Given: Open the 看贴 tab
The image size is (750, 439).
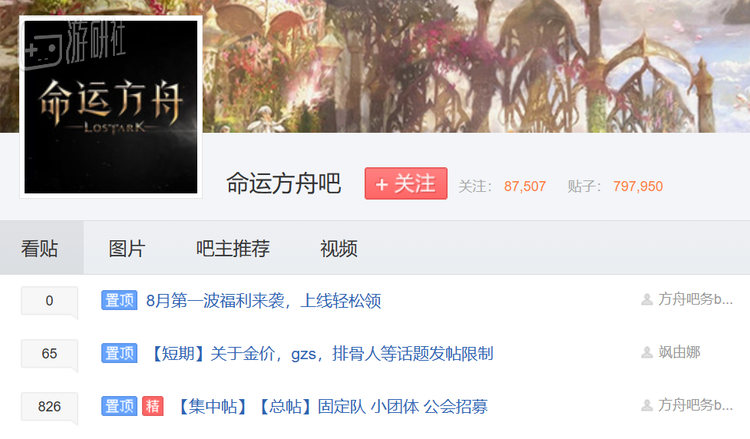Looking at the screenshot, I should 40,249.
